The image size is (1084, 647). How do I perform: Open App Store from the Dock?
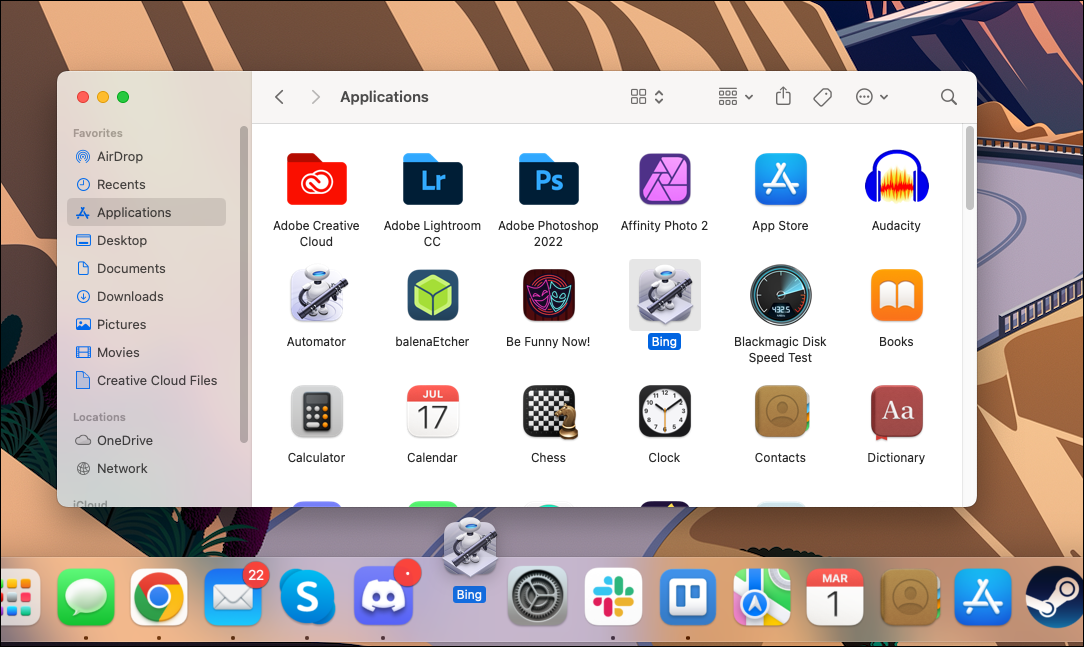(x=982, y=597)
